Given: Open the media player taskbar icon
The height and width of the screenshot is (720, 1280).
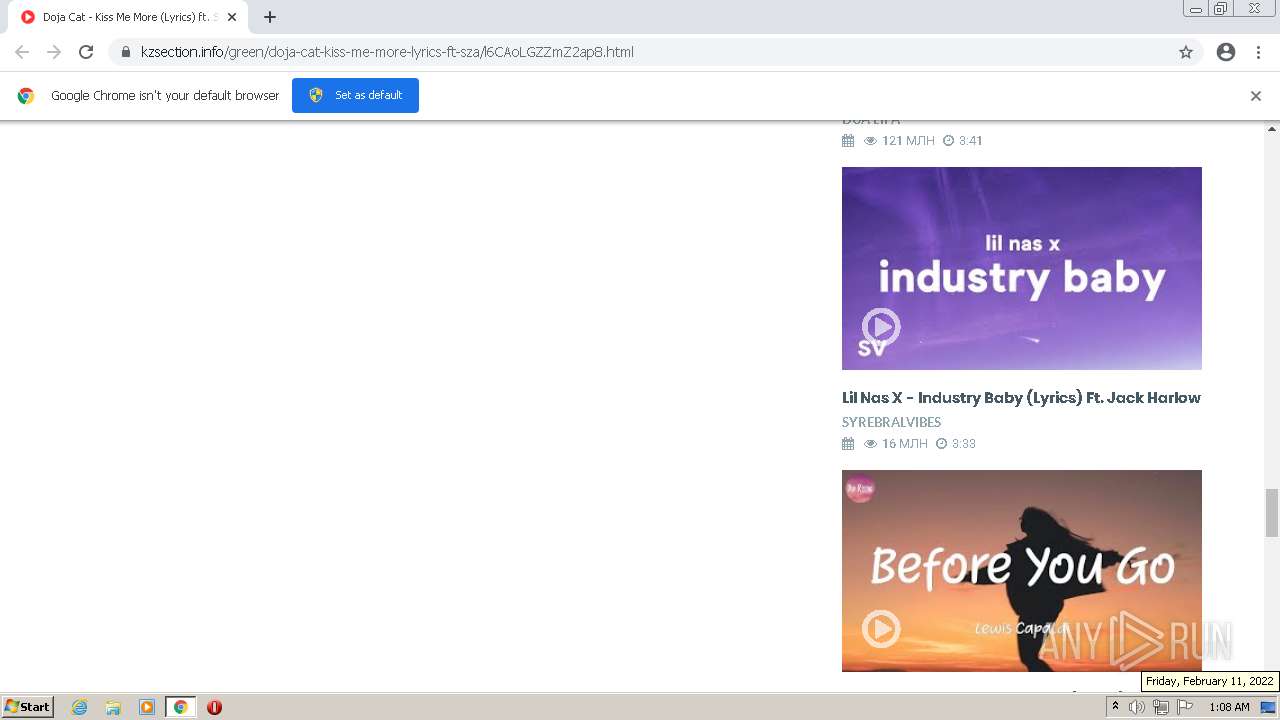Looking at the screenshot, I should pyautogui.click(x=147, y=707).
